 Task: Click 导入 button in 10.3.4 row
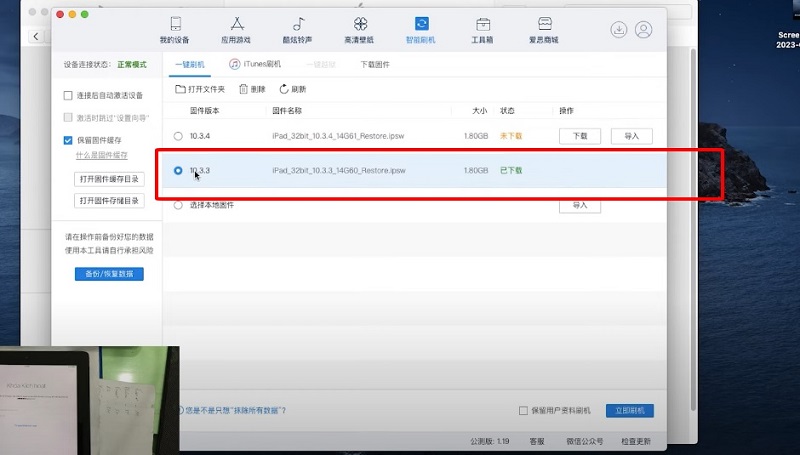(x=632, y=136)
